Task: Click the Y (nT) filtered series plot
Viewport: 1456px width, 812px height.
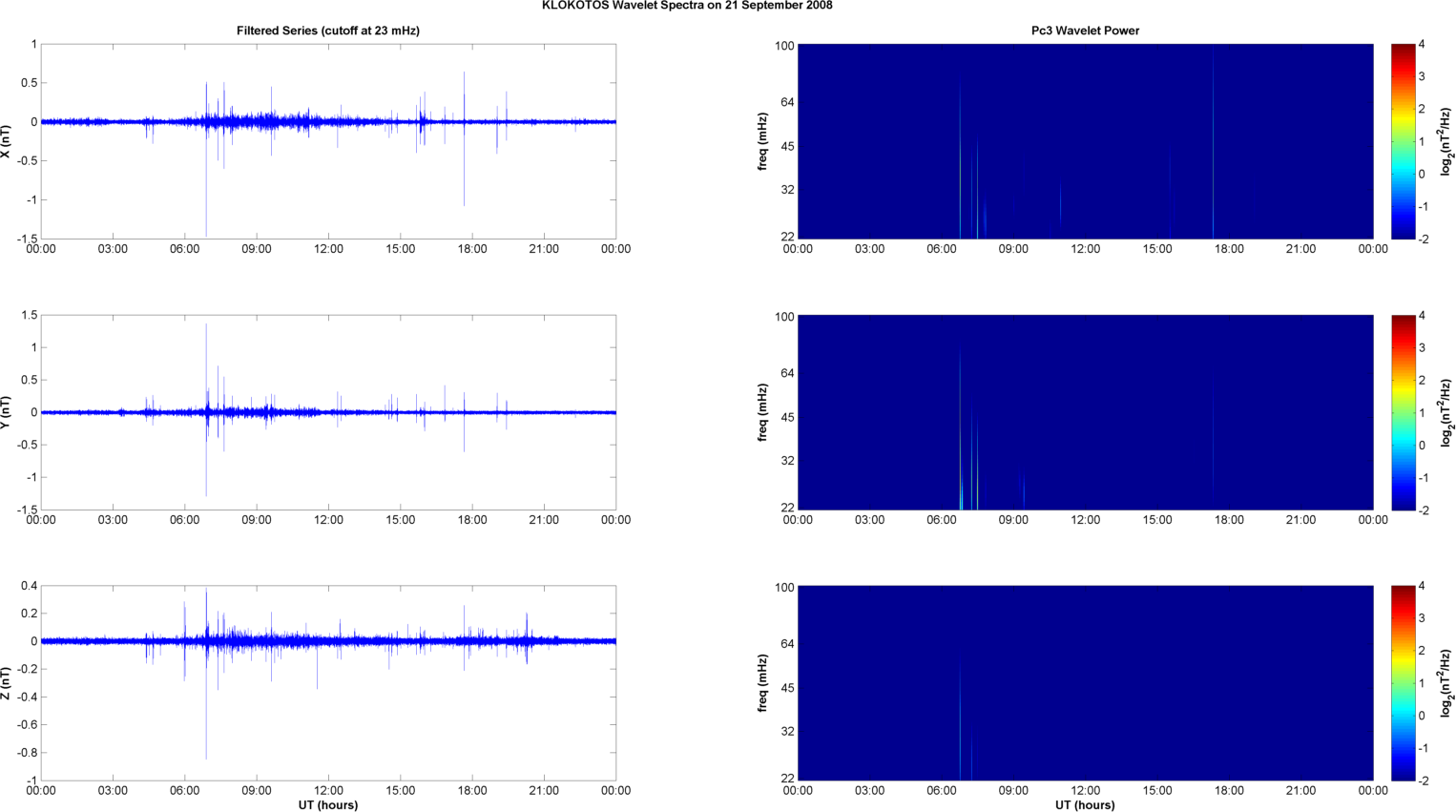Action: pos(328,412)
